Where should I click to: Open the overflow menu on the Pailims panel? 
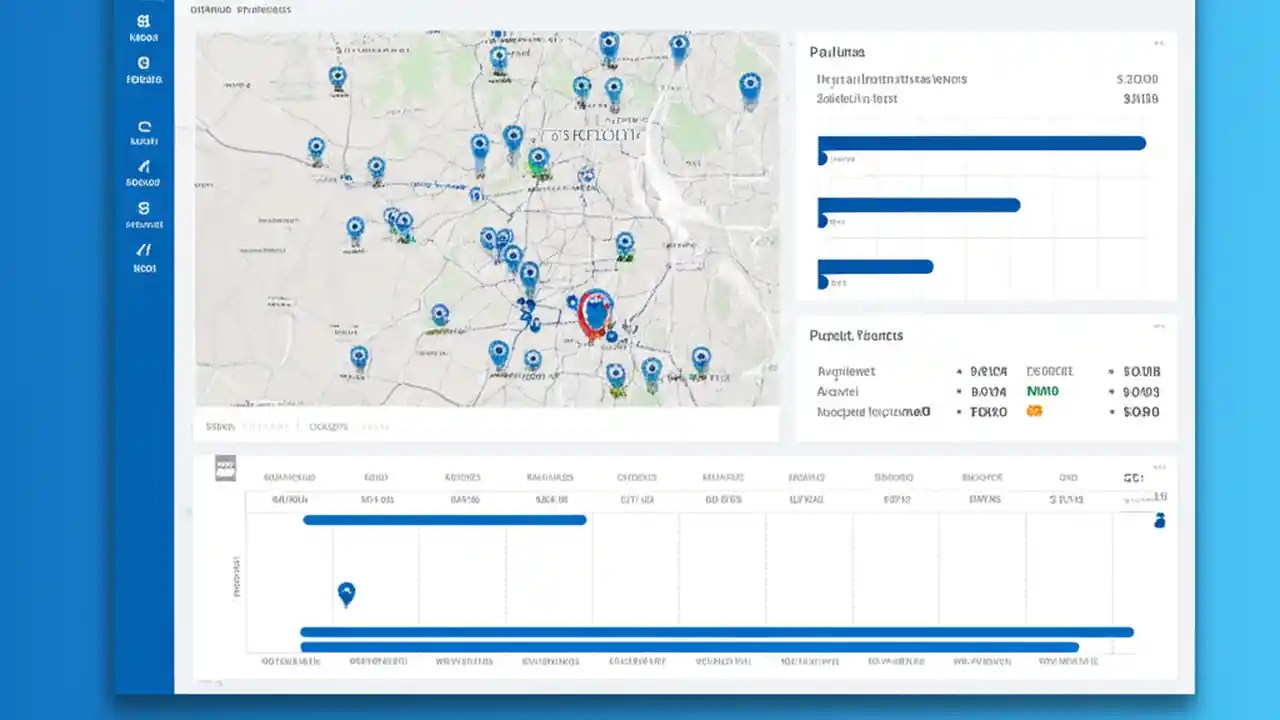coord(1159,43)
